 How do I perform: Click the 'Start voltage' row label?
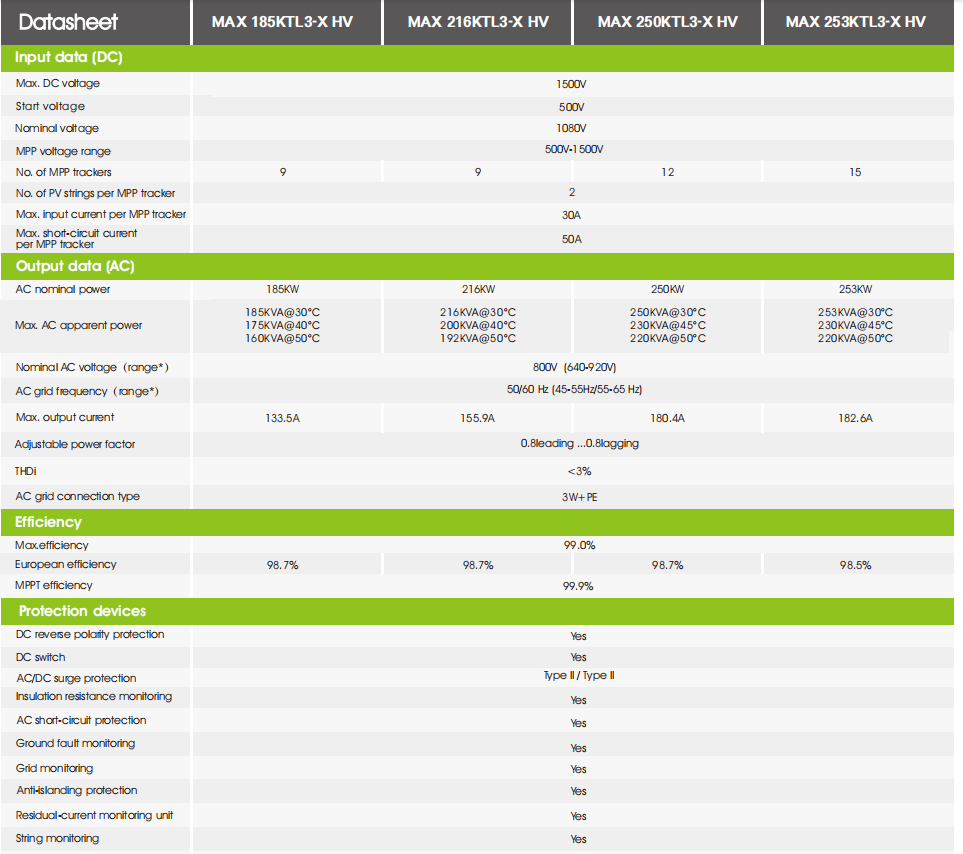[x=50, y=106]
